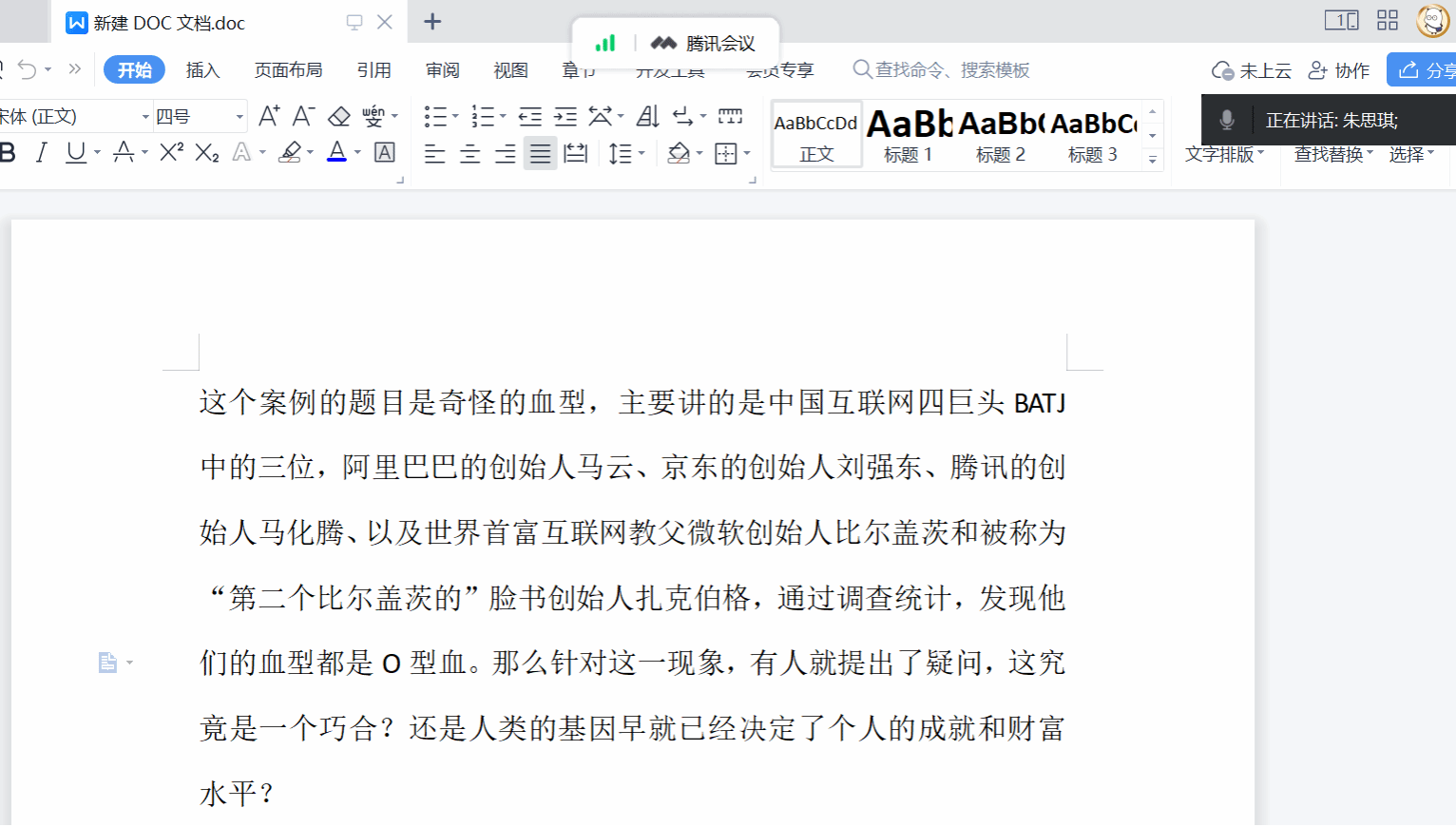The width and height of the screenshot is (1456, 827).
Task: Click the 协作 collaborate button
Action: tap(1339, 70)
